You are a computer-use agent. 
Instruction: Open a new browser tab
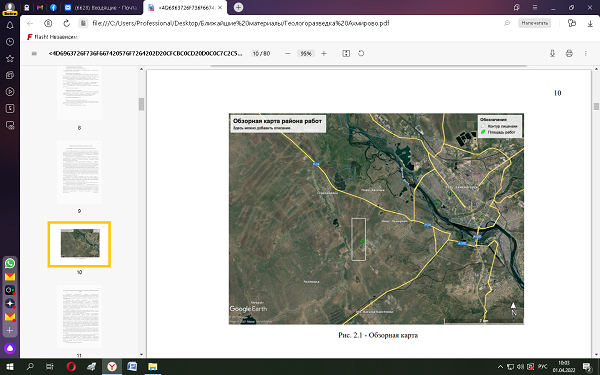click(238, 7)
